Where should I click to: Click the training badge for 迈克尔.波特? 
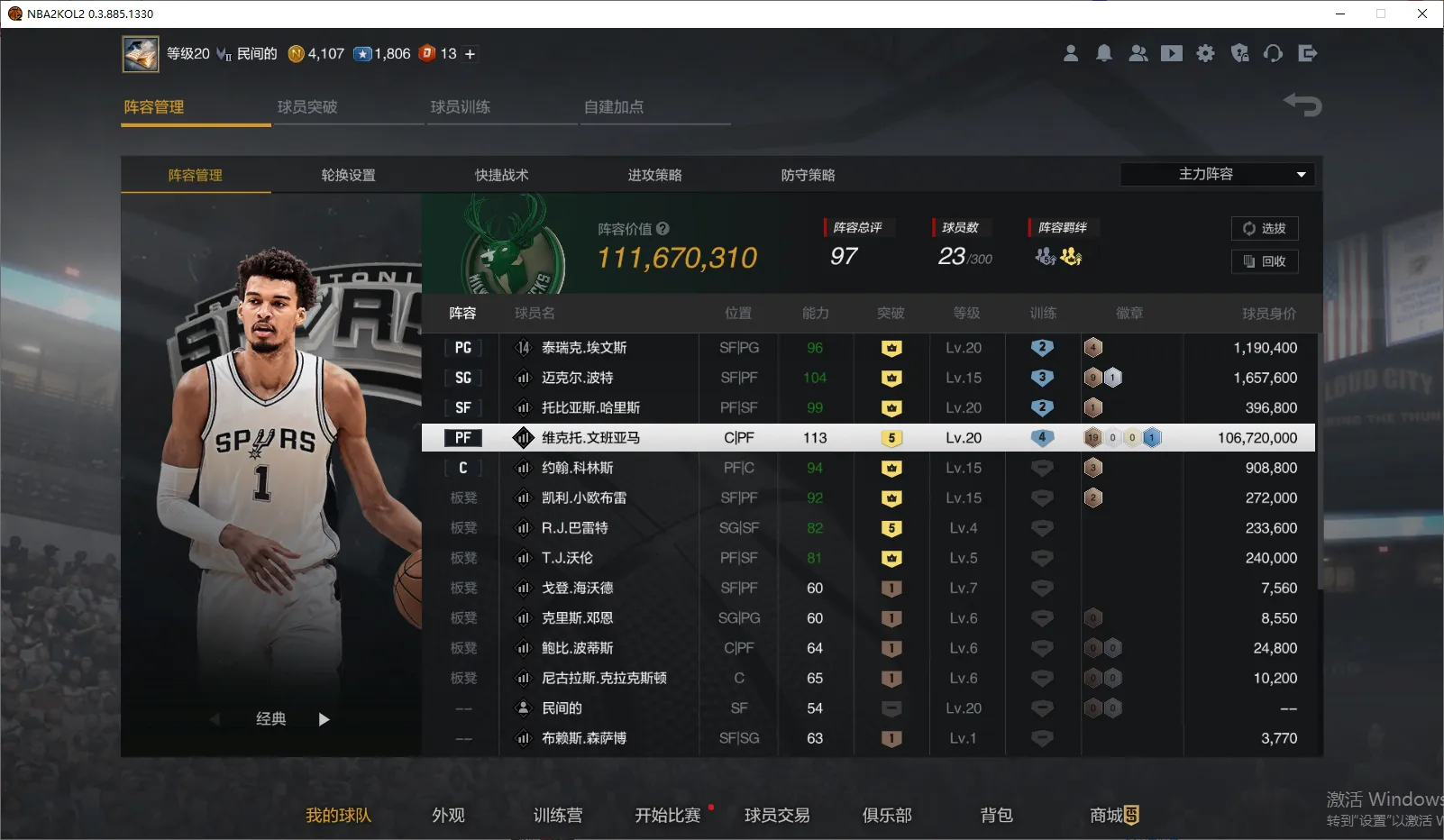pyautogui.click(x=1042, y=378)
